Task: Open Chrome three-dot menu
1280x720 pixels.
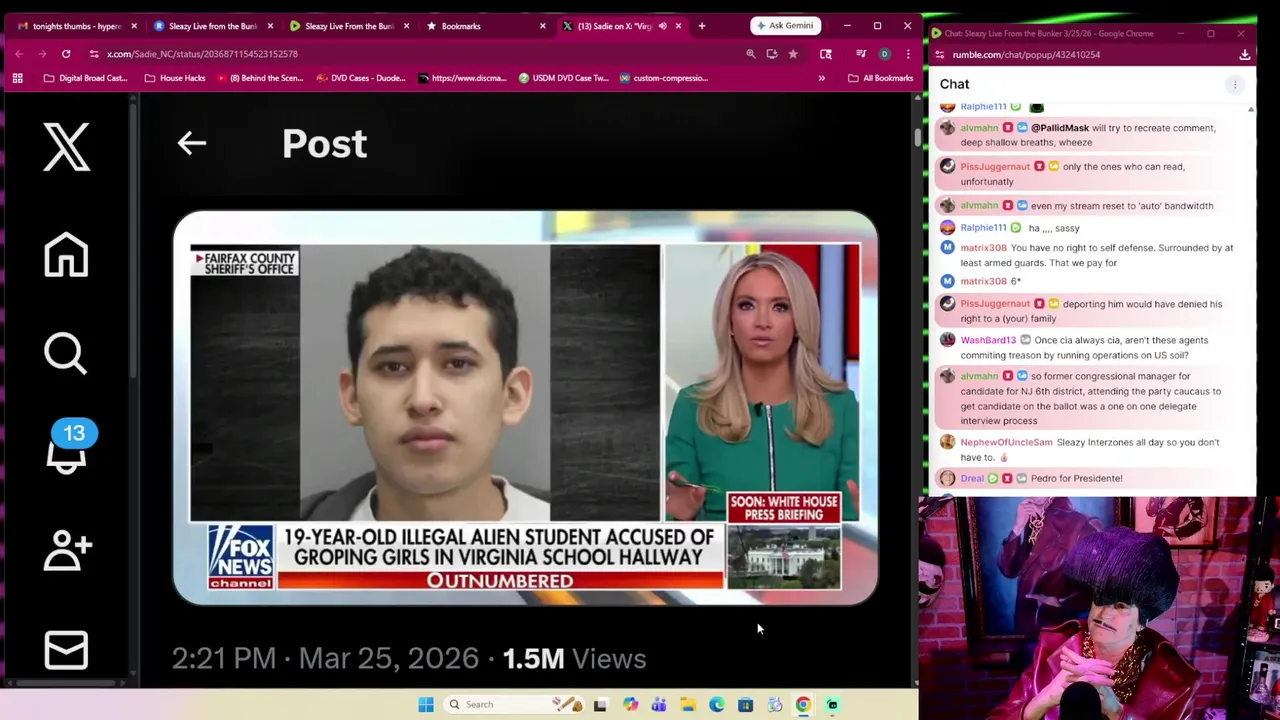Action: click(907, 54)
